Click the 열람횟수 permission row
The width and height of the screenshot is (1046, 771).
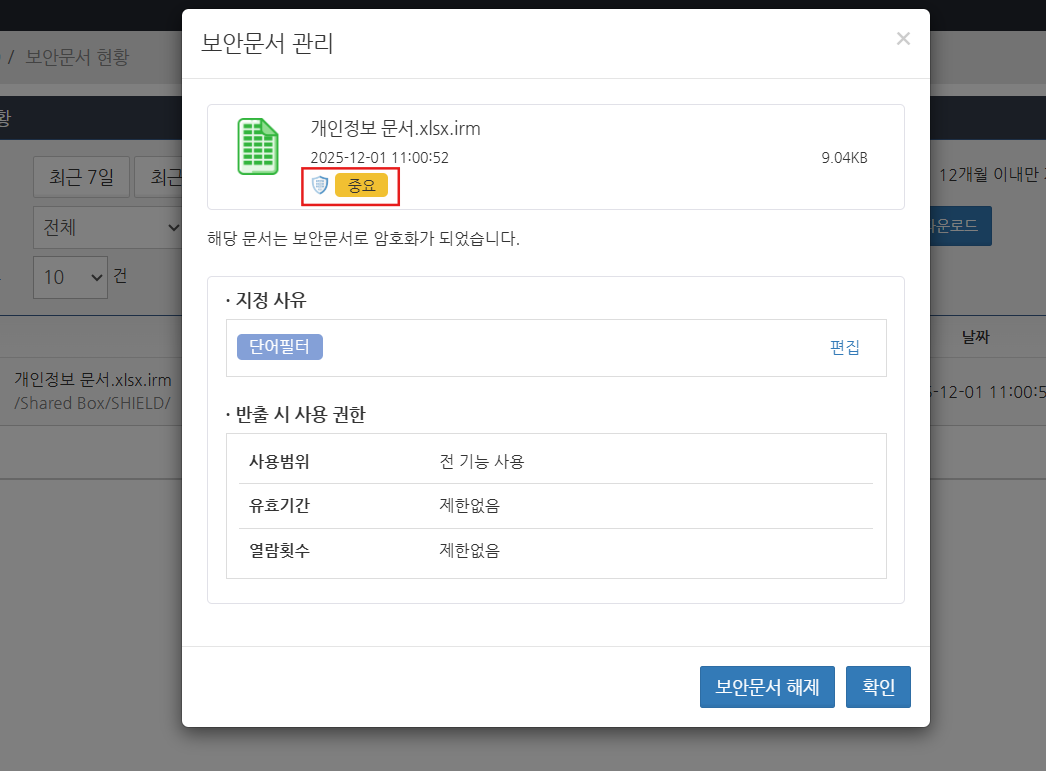point(556,550)
